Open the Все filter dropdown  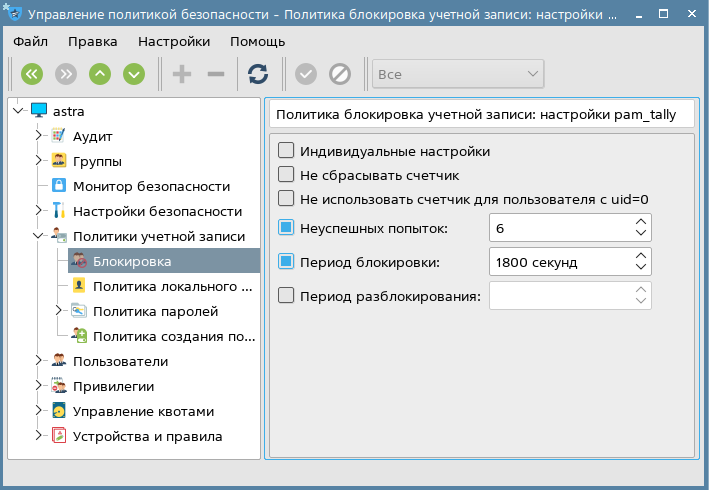click(458, 74)
